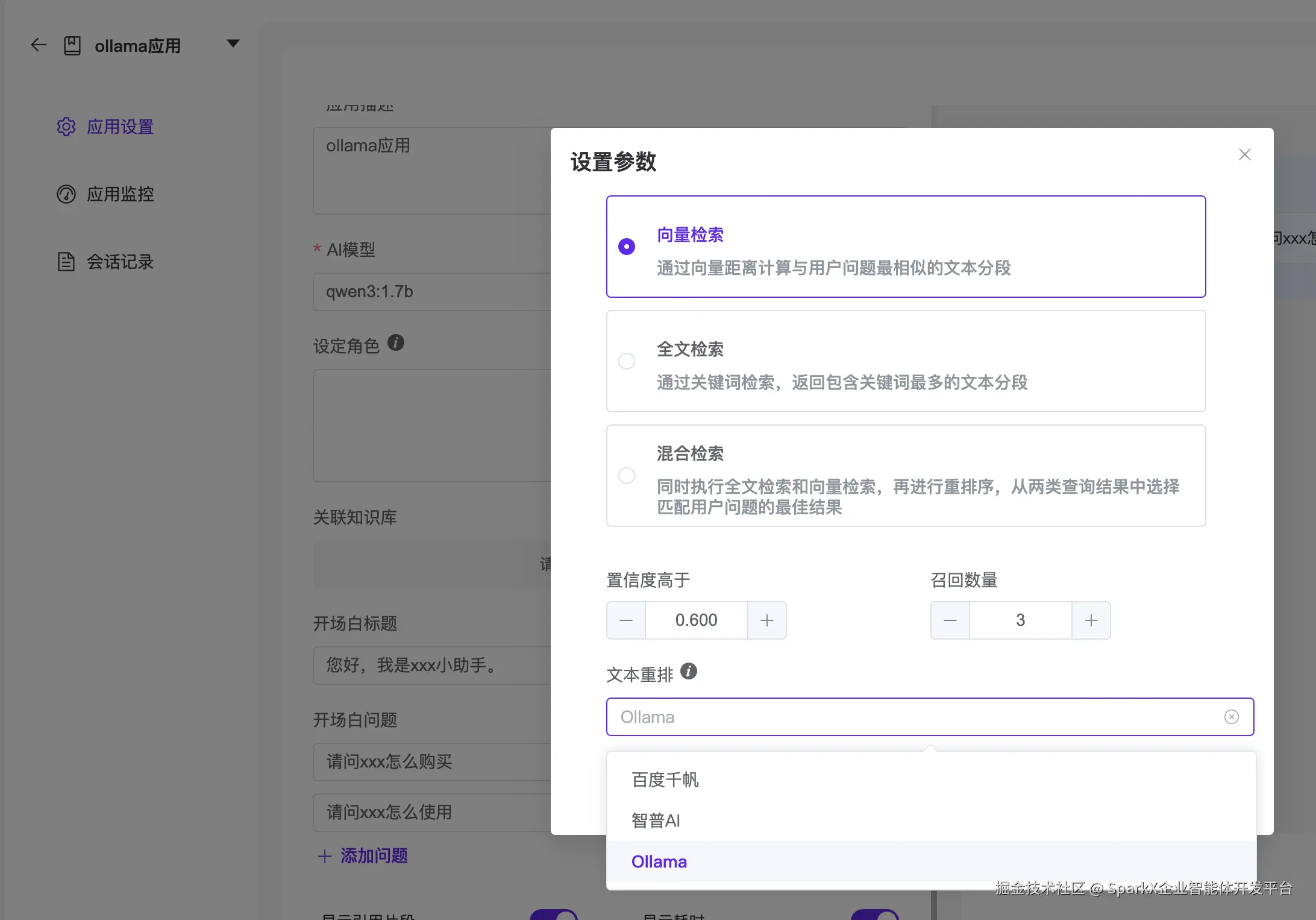Click the back arrow icon
The width and height of the screenshot is (1316, 920).
pyautogui.click(x=39, y=45)
